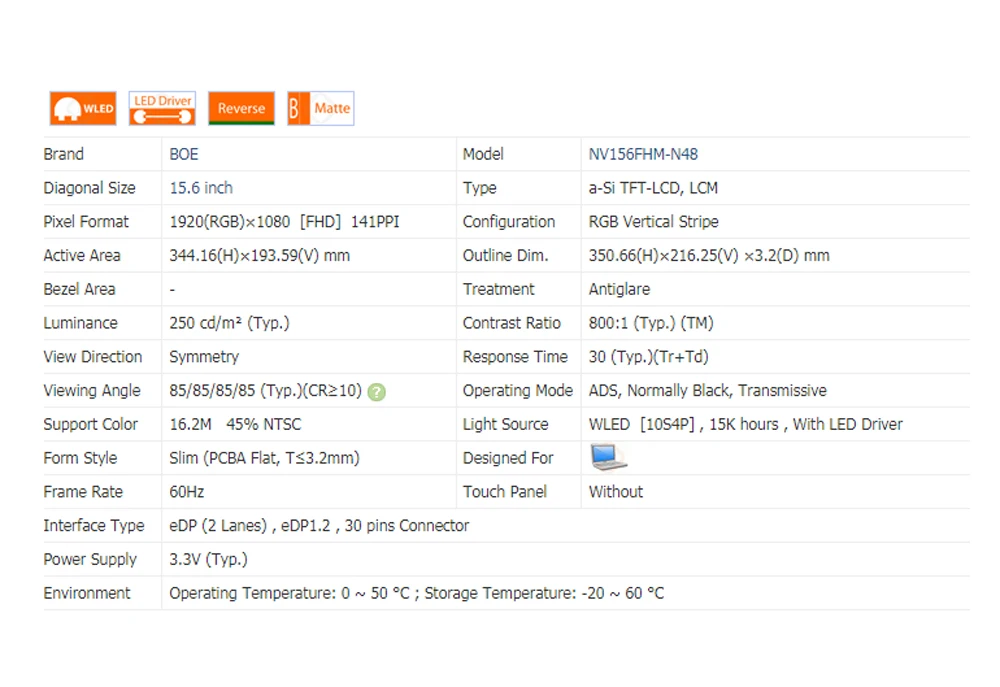Click the Without touch panel value
Viewport: 1000px width, 687px height.
point(615,492)
